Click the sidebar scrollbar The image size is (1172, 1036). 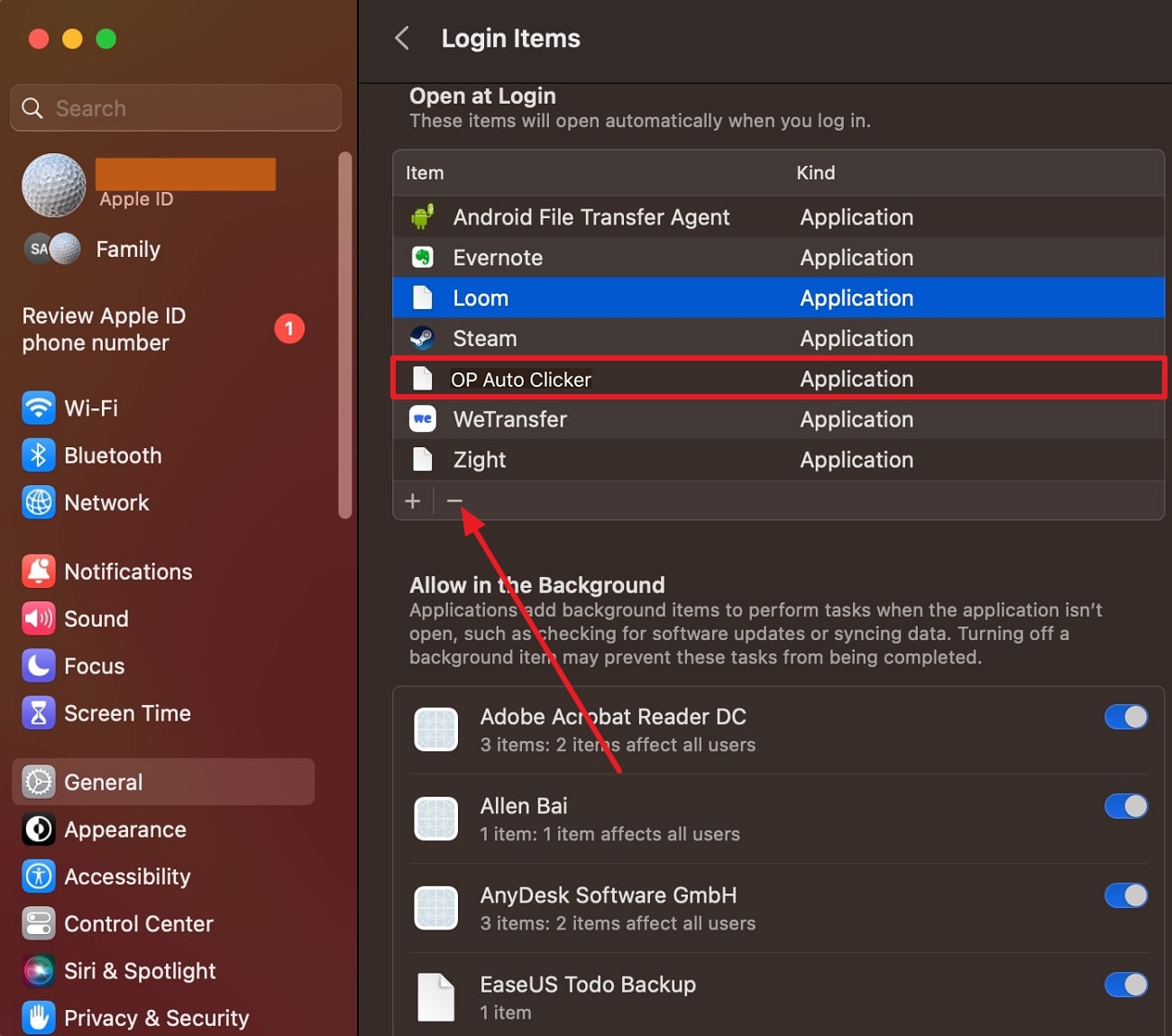tap(344, 335)
